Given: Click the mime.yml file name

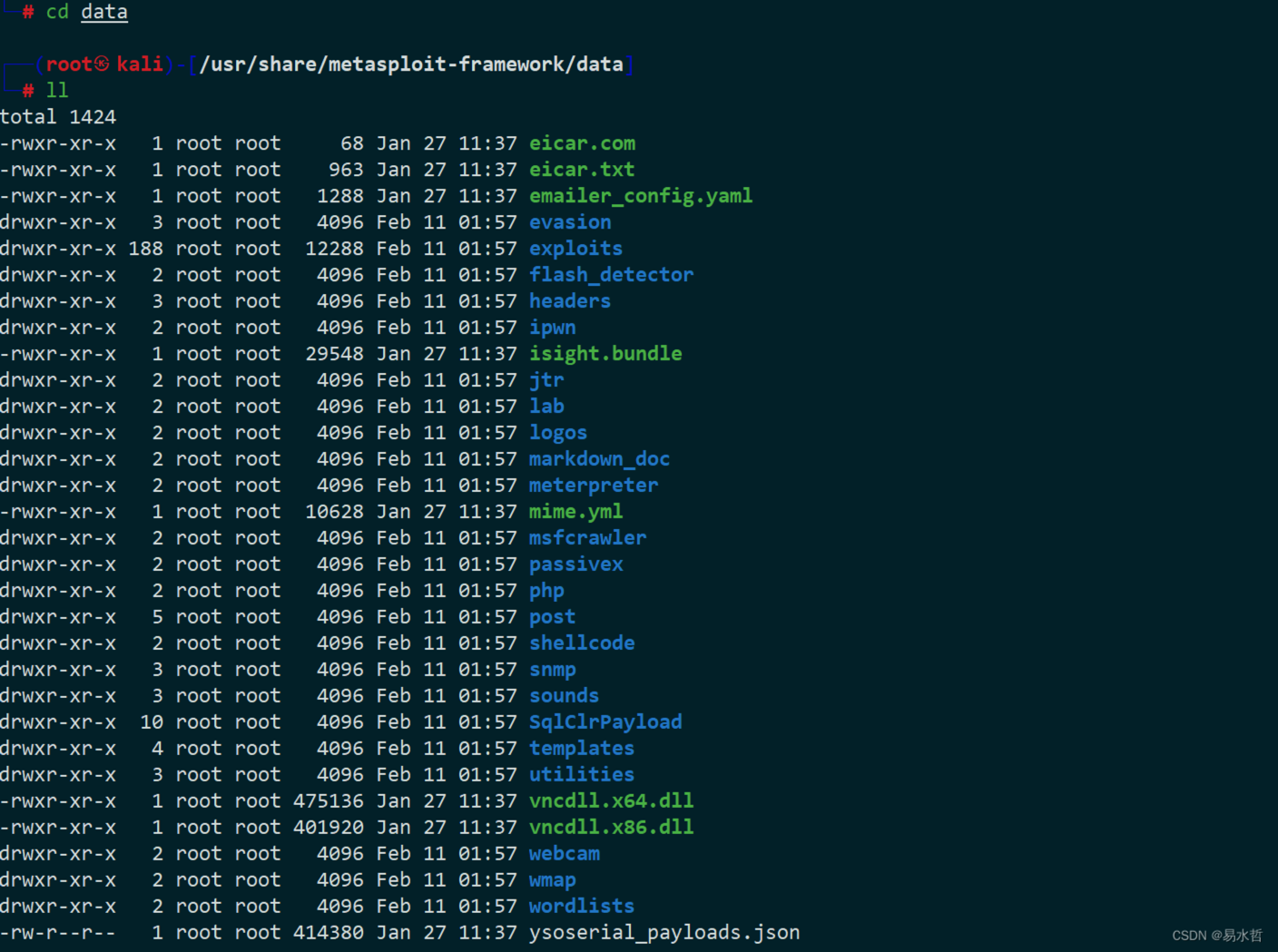Looking at the screenshot, I should pos(575,512).
